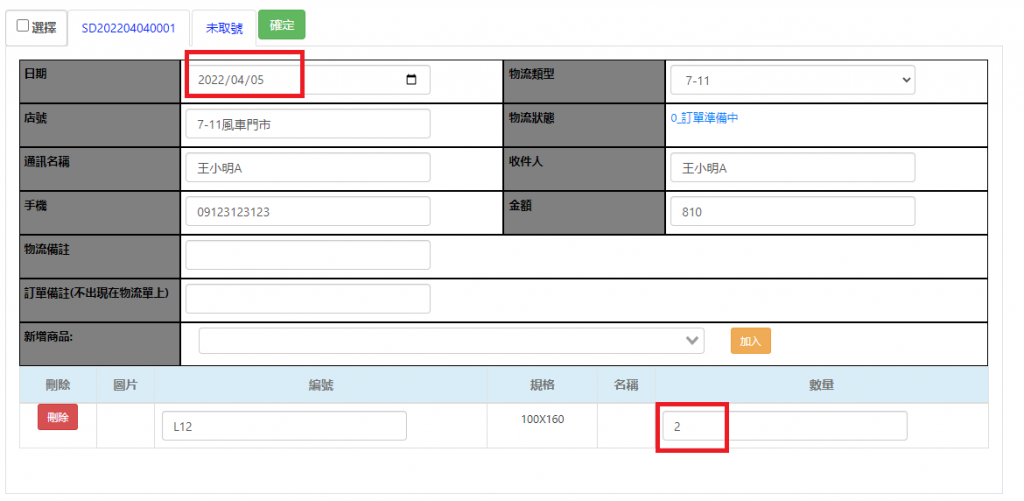This screenshot has height=501, width=1024.
Task: Open the 未取號 tab
Action: pos(224,29)
